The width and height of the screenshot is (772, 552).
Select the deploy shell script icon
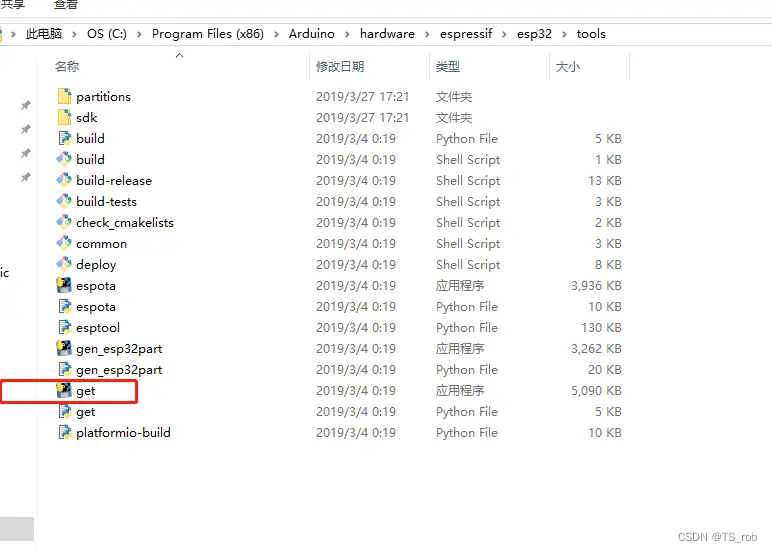tap(64, 264)
